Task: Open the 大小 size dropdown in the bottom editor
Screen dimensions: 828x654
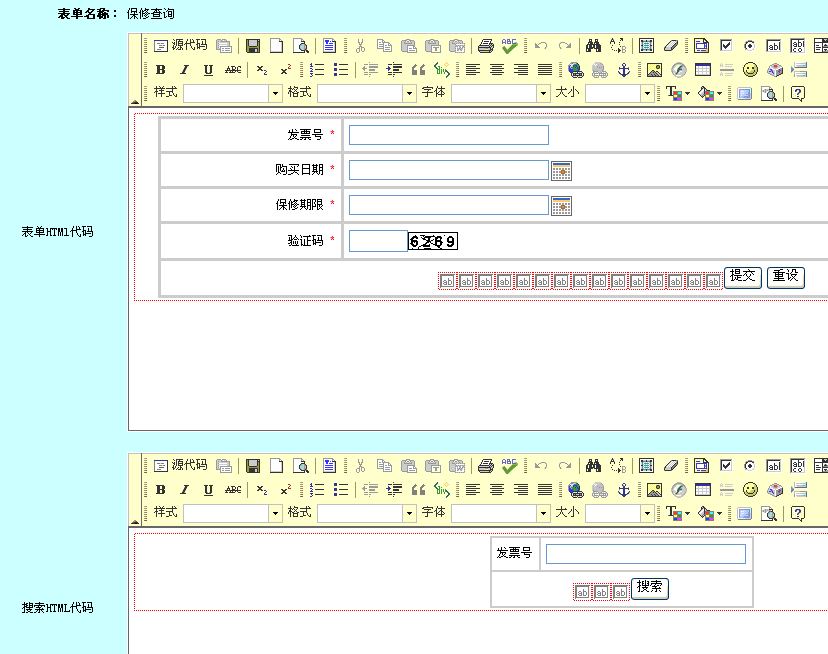Action: [x=620, y=513]
